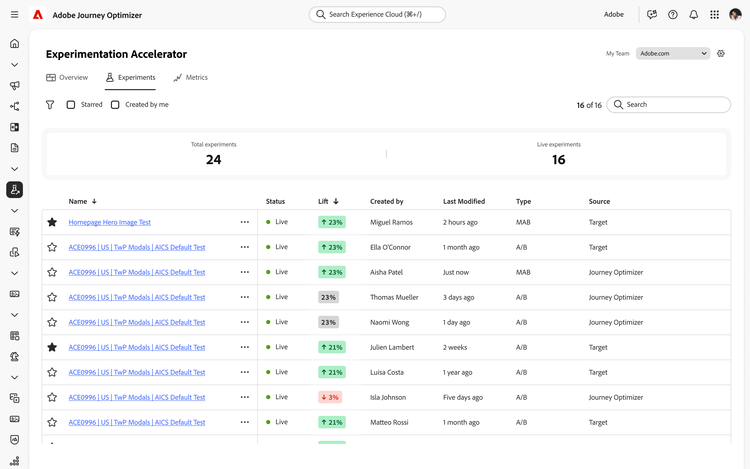
Task: Expand the Adobe.com team dropdown
Action: (x=673, y=54)
